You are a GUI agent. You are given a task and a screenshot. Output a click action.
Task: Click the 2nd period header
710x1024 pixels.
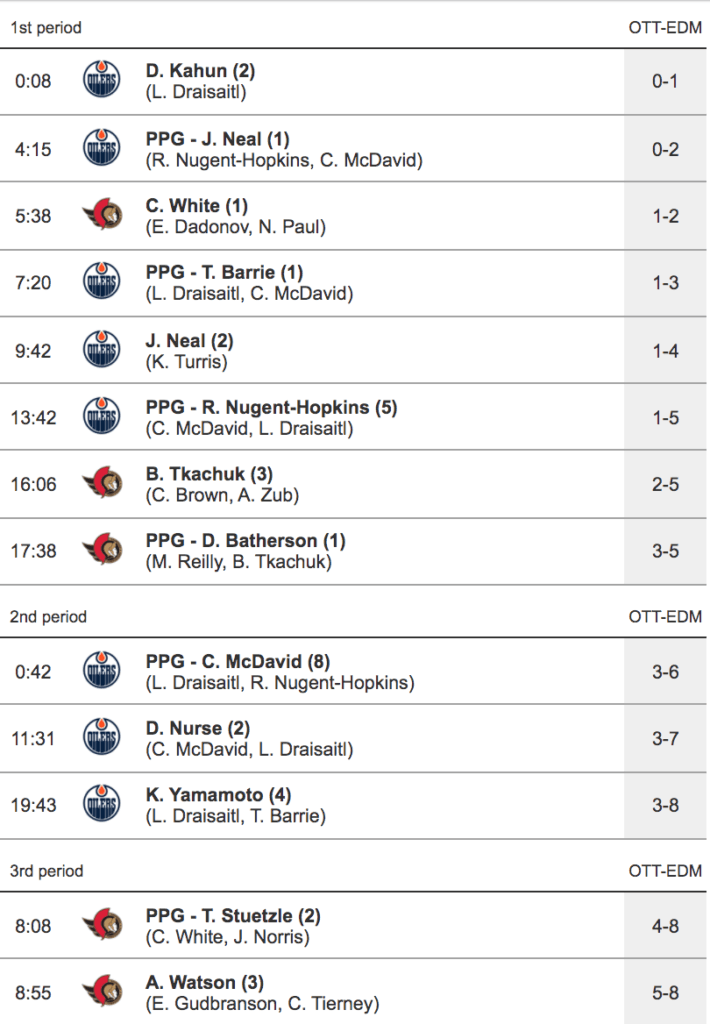[48, 617]
